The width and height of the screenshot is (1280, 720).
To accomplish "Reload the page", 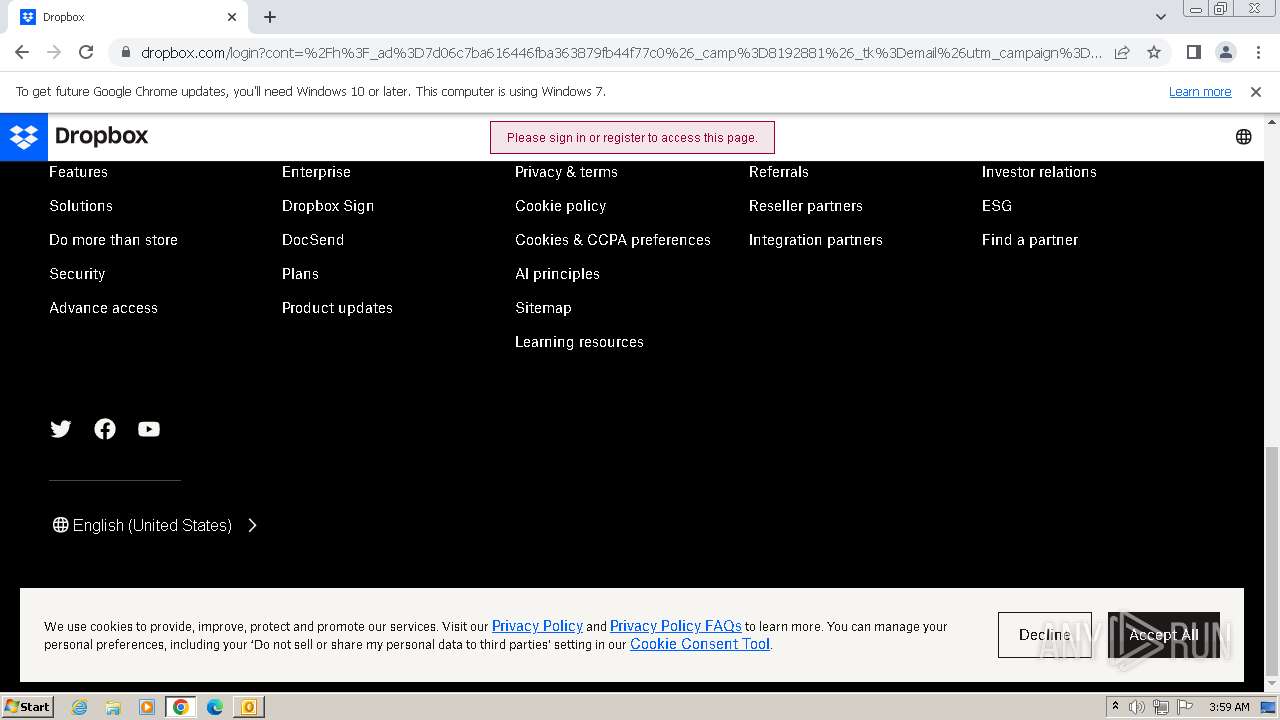I will [86, 52].
